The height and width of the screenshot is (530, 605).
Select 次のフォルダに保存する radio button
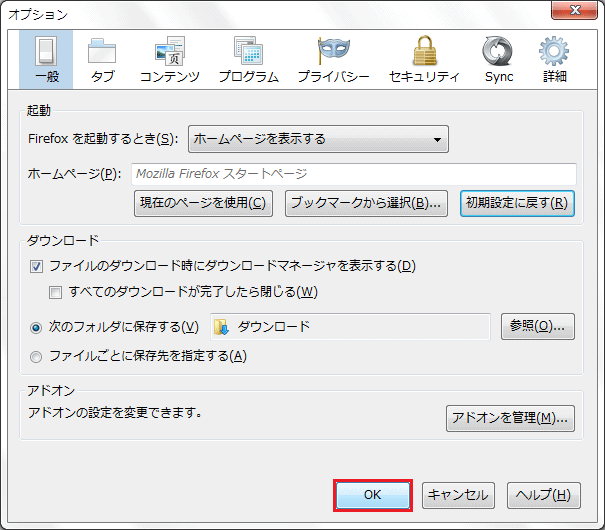point(37,327)
